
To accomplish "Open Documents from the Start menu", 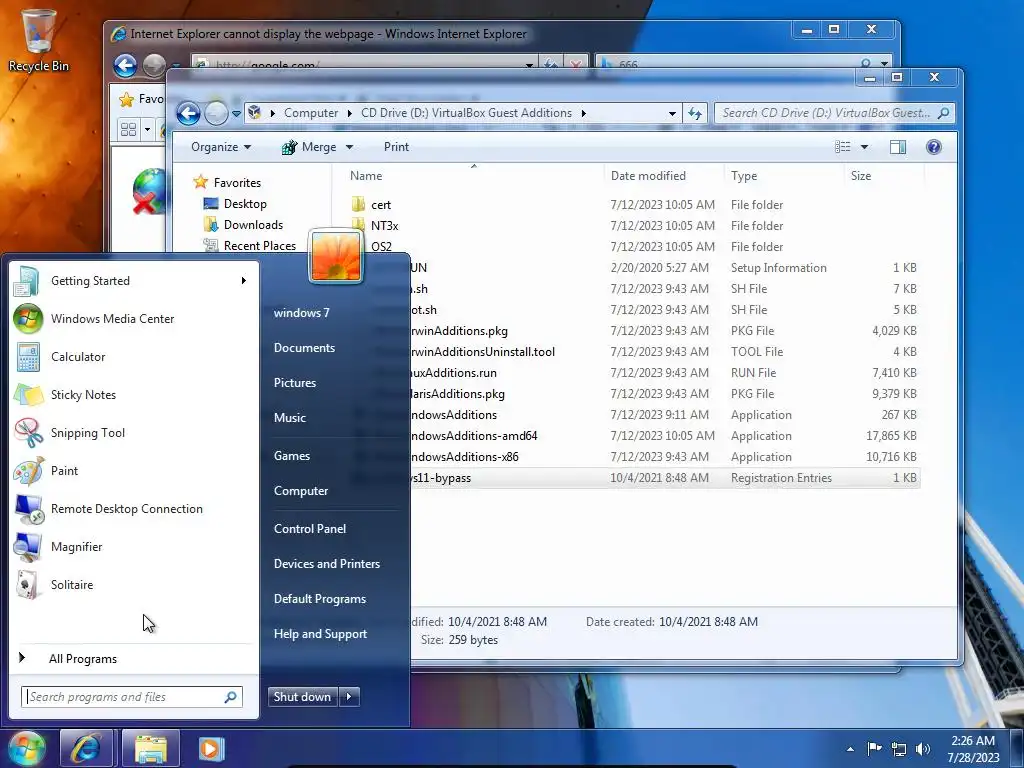I will pyautogui.click(x=304, y=348).
